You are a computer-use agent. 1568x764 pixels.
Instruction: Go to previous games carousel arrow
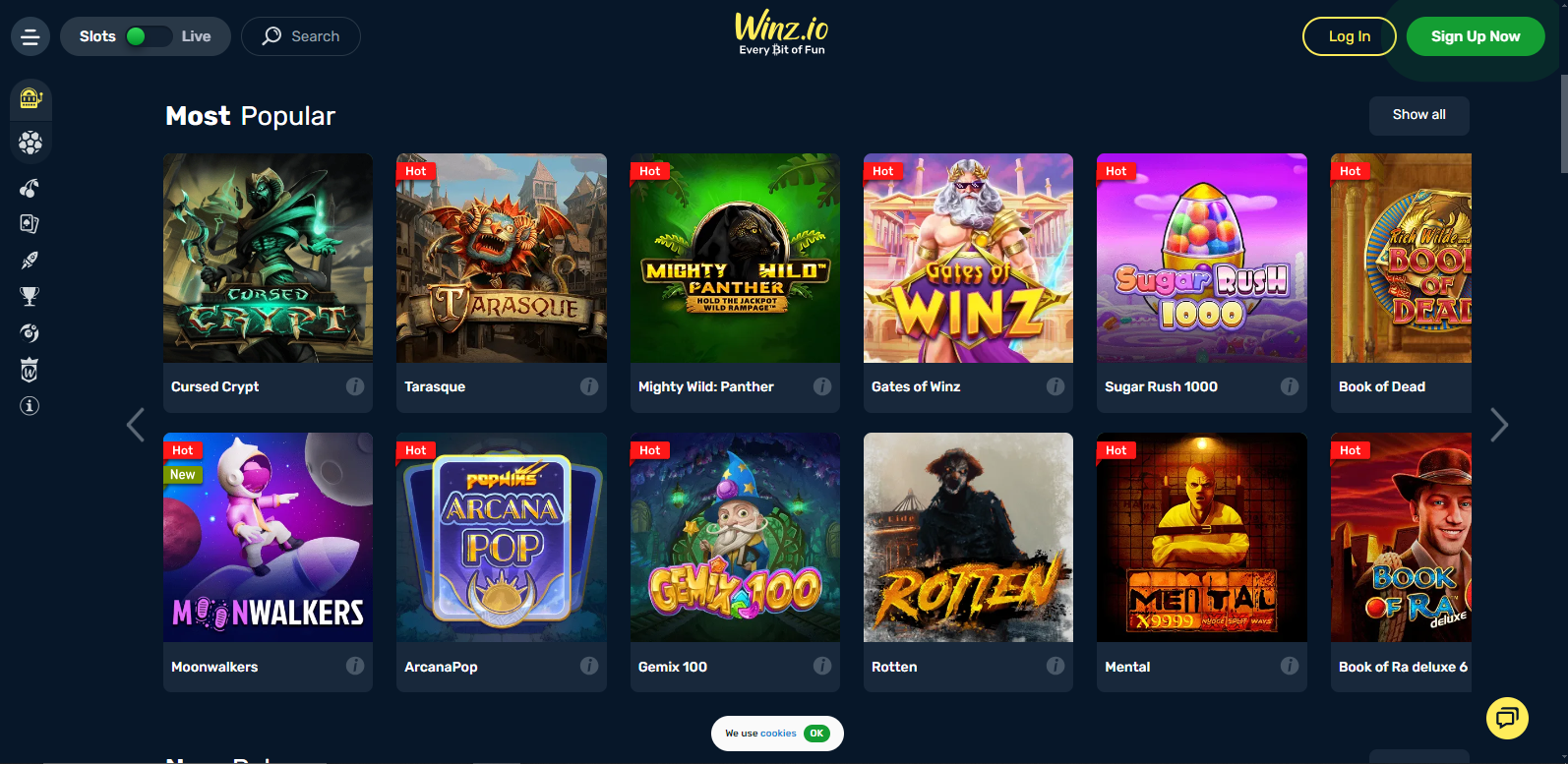[136, 425]
